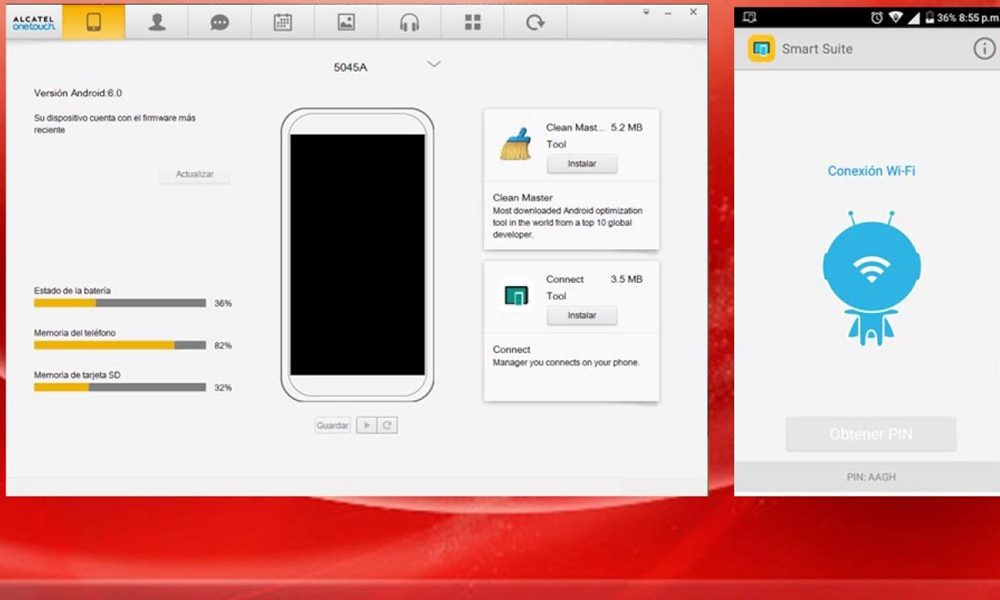Open the device home tab icon

94,22
